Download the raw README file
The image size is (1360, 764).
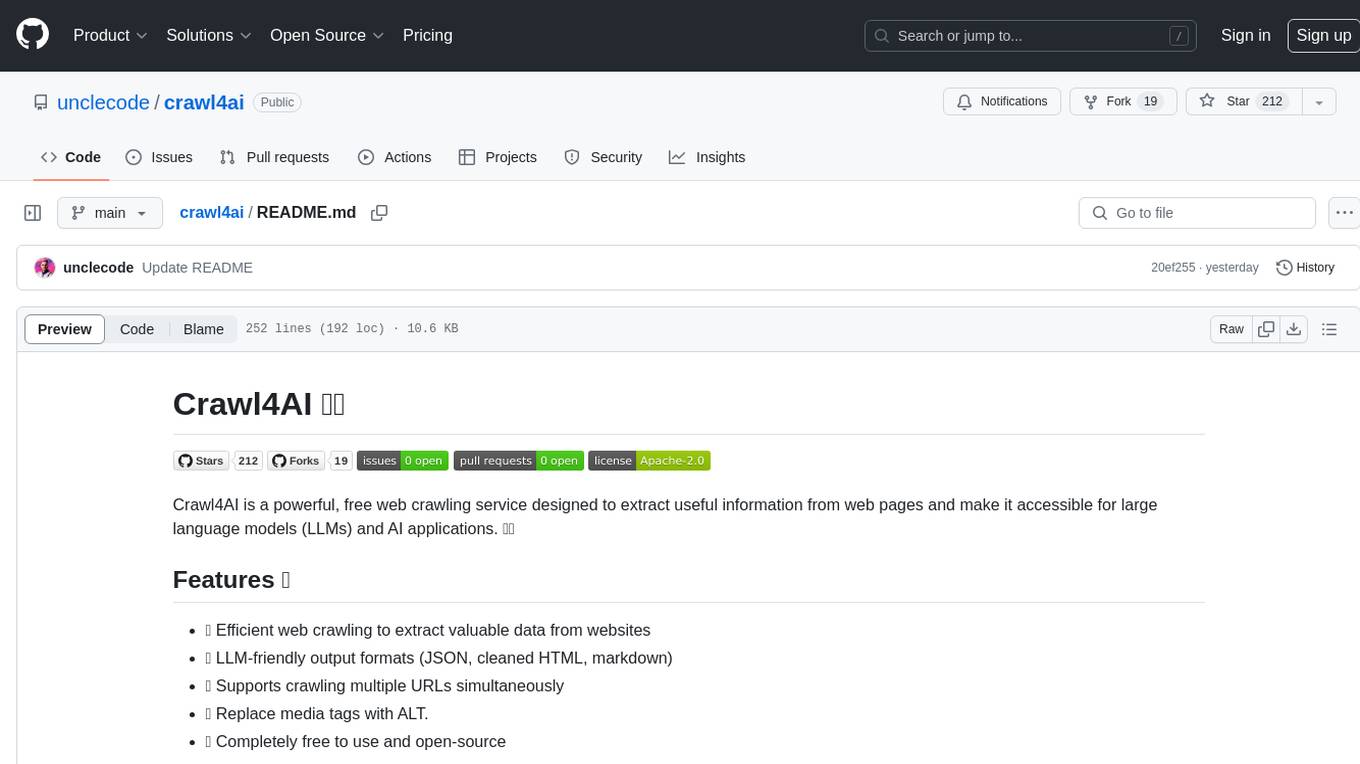[1293, 329]
